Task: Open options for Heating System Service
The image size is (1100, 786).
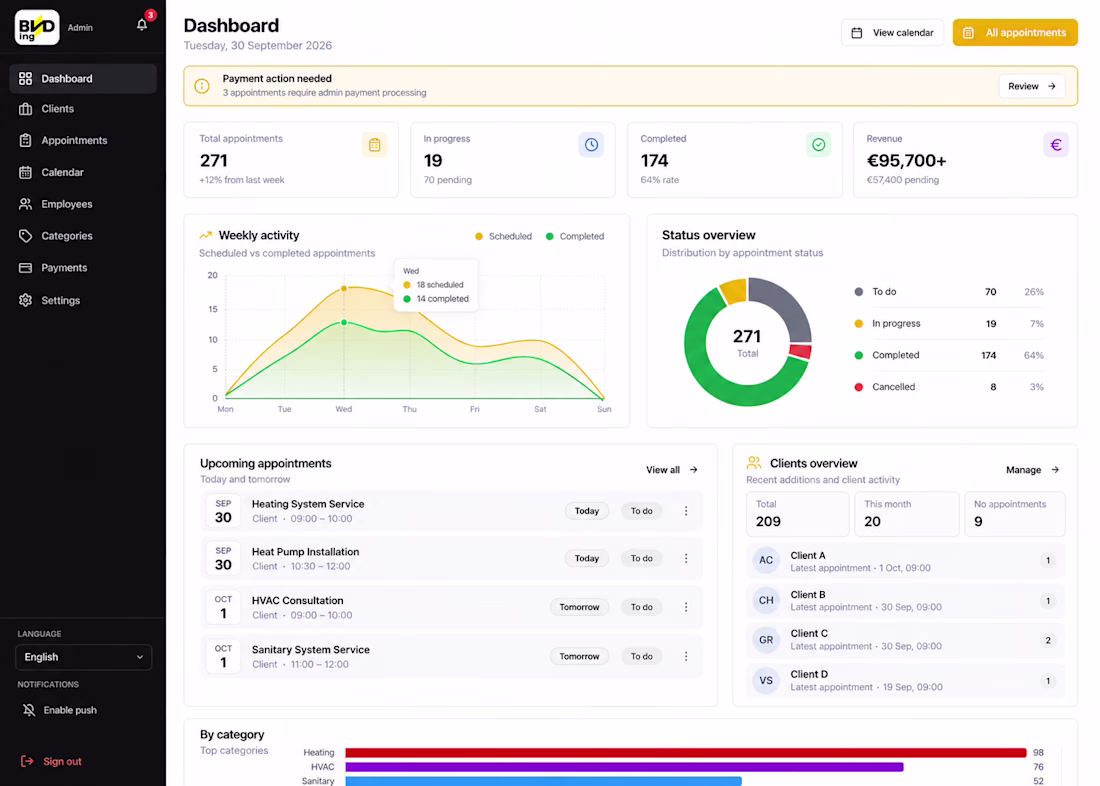Action: 686,511
